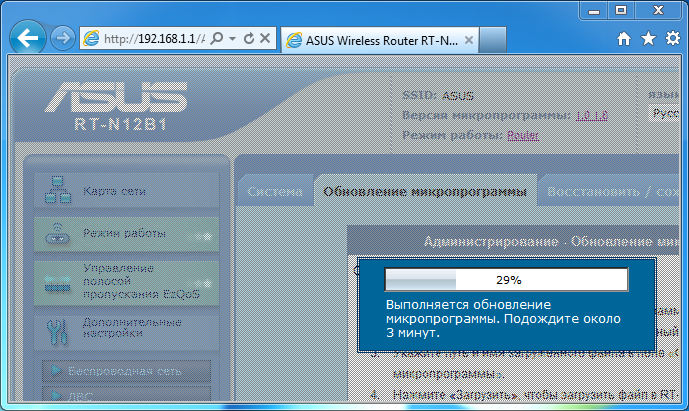Expand the Беспроводная сеть section arrow
689x411 pixels.
pos(56,370)
